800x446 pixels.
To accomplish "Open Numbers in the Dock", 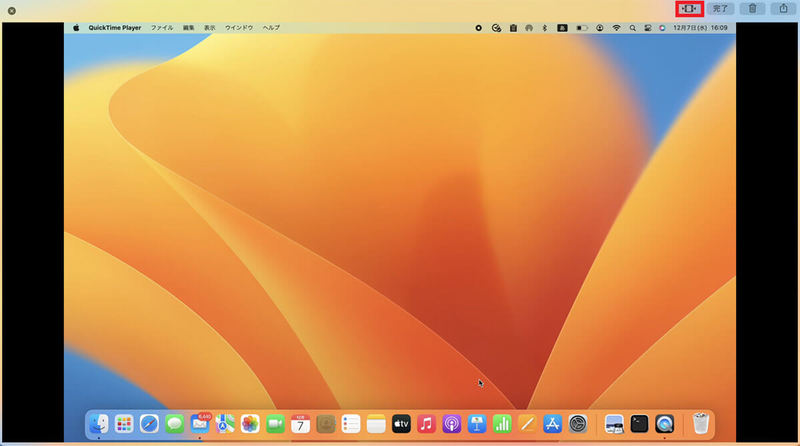I will point(502,424).
